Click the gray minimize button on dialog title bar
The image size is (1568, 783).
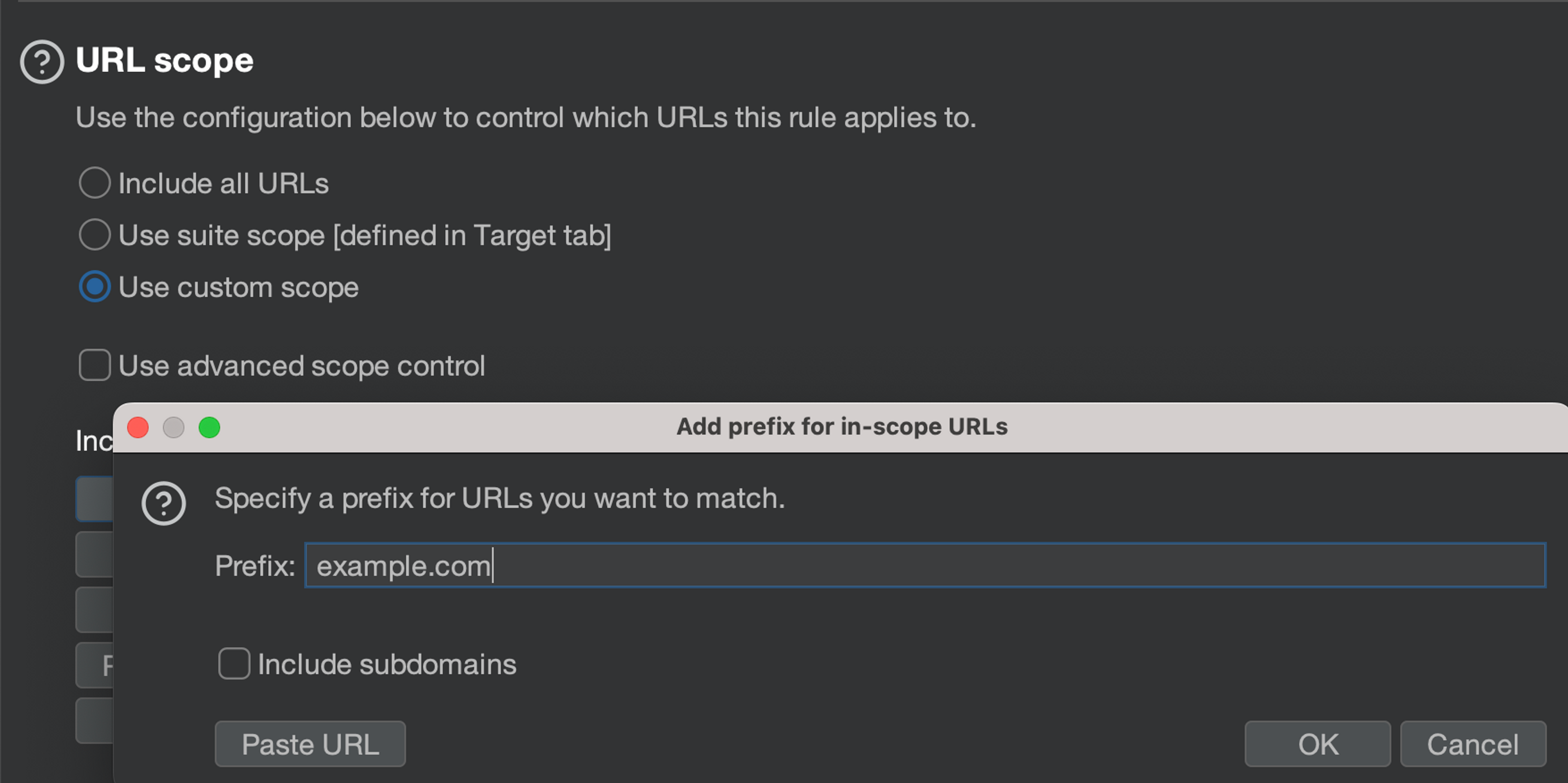[174, 427]
